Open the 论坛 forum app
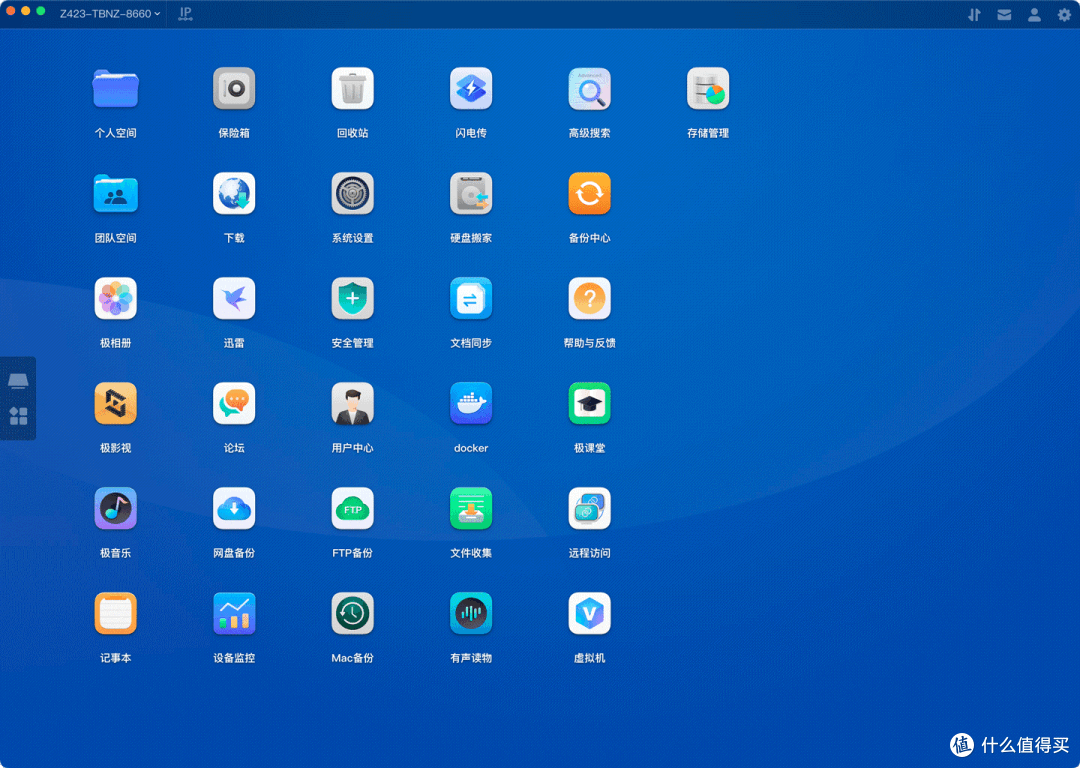1080x768 pixels. [x=234, y=404]
